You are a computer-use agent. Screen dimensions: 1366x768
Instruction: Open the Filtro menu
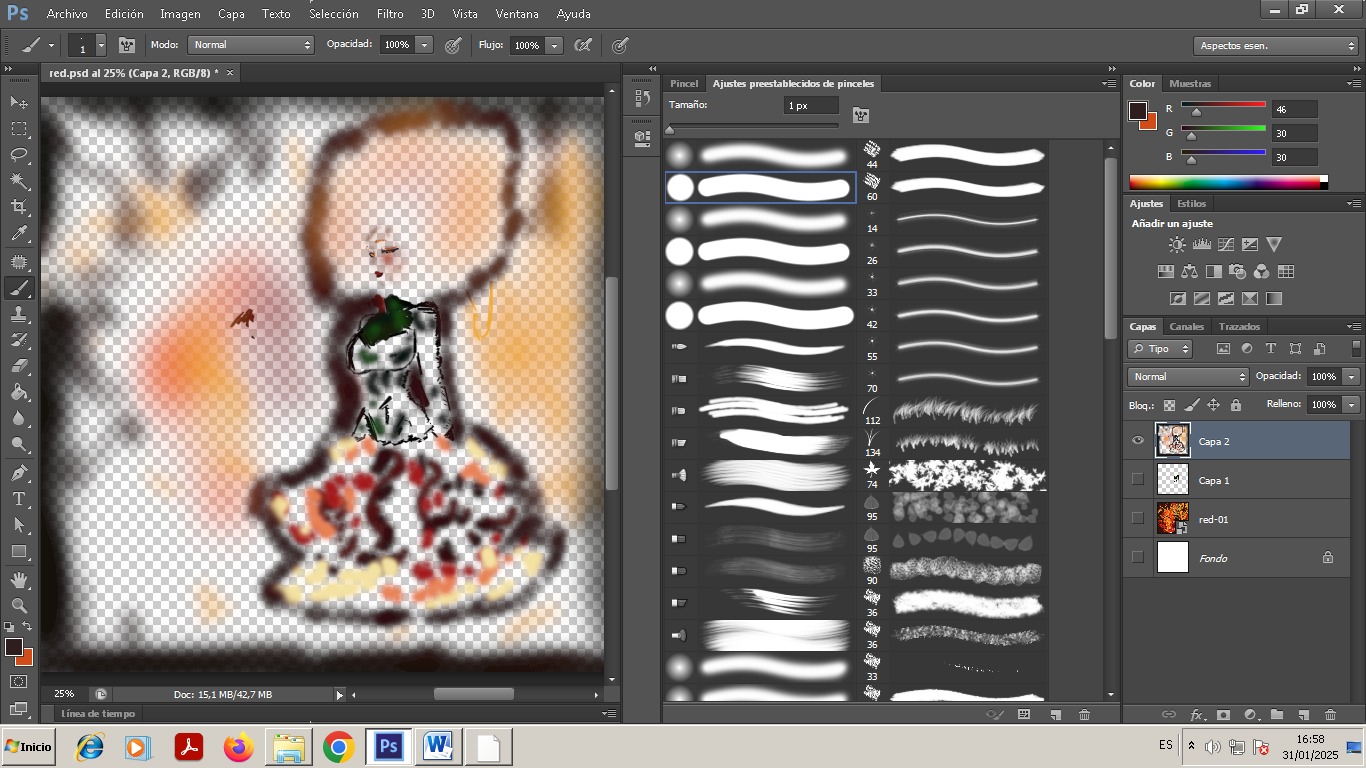390,14
